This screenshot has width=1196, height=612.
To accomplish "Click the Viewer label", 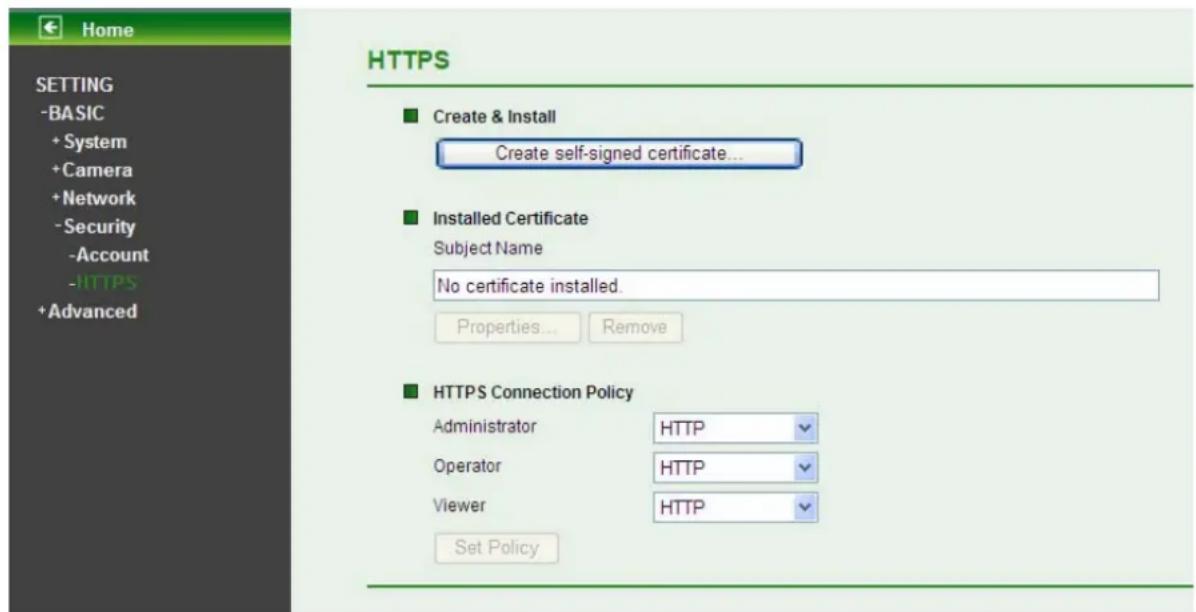I will pos(458,505).
